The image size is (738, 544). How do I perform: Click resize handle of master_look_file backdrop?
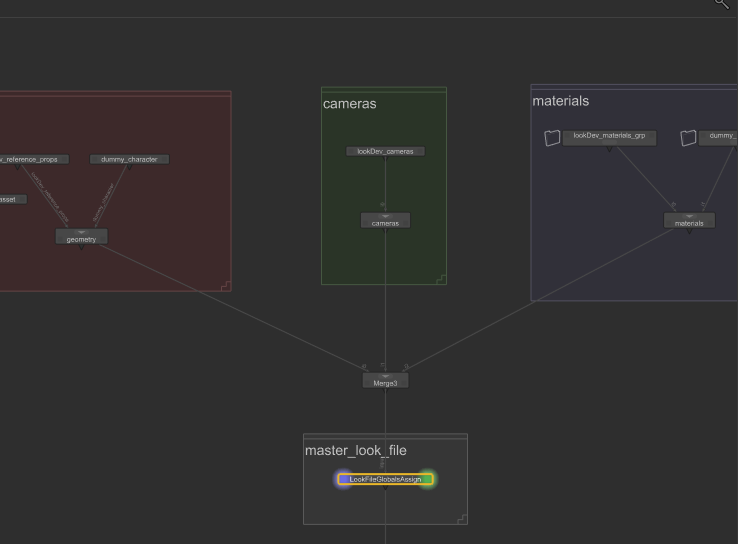coord(461,517)
